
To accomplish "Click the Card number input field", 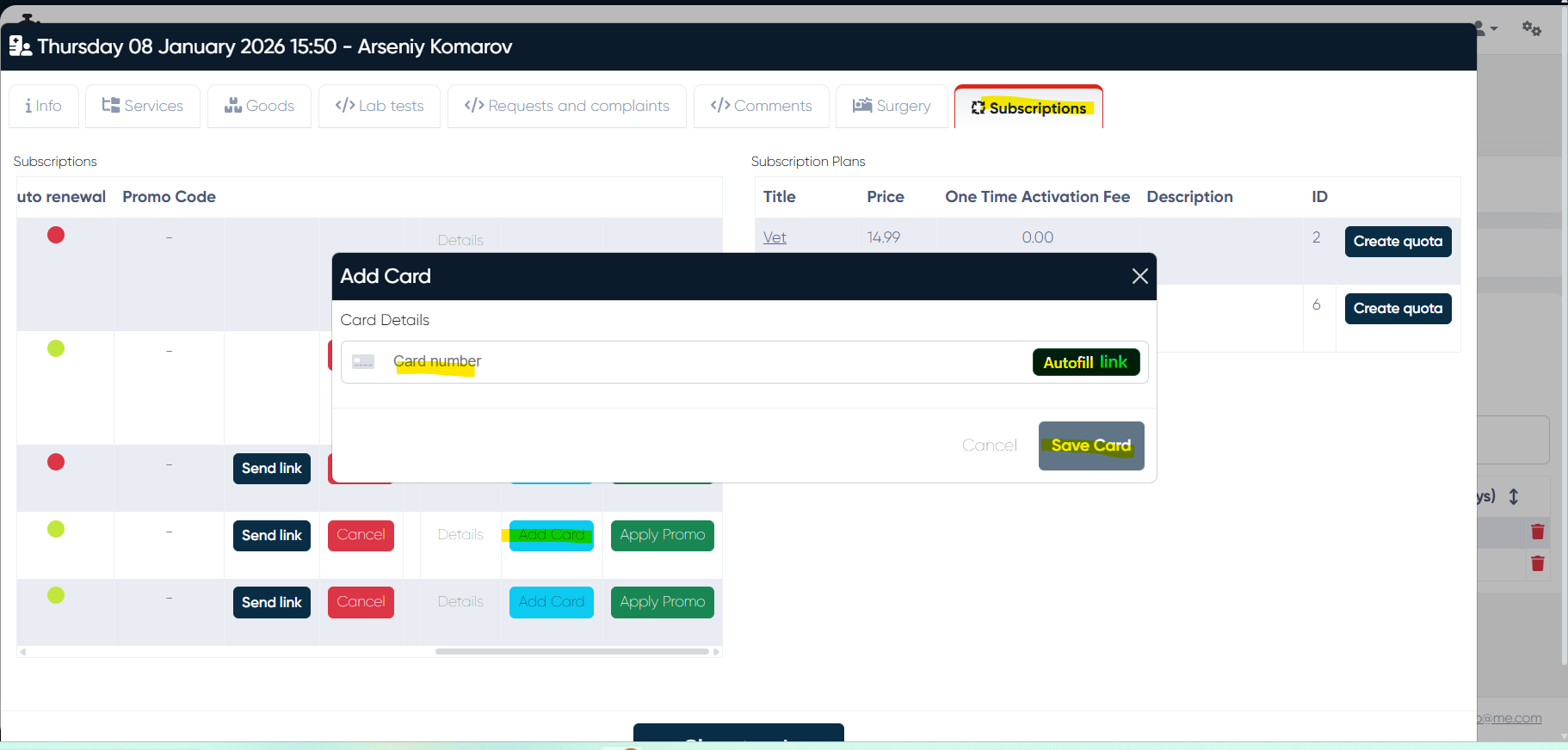I will pyautogui.click(x=688, y=362).
